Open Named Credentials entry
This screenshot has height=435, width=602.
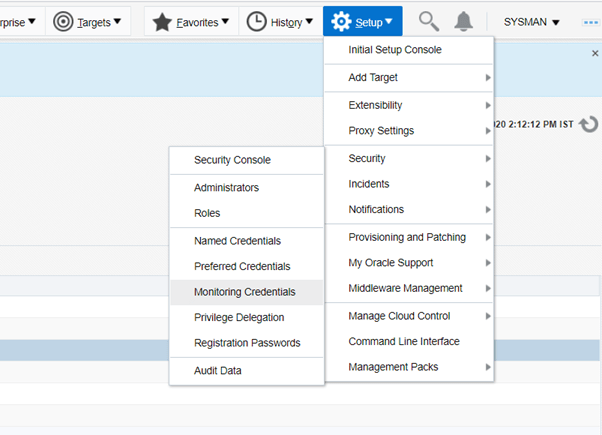(237, 241)
